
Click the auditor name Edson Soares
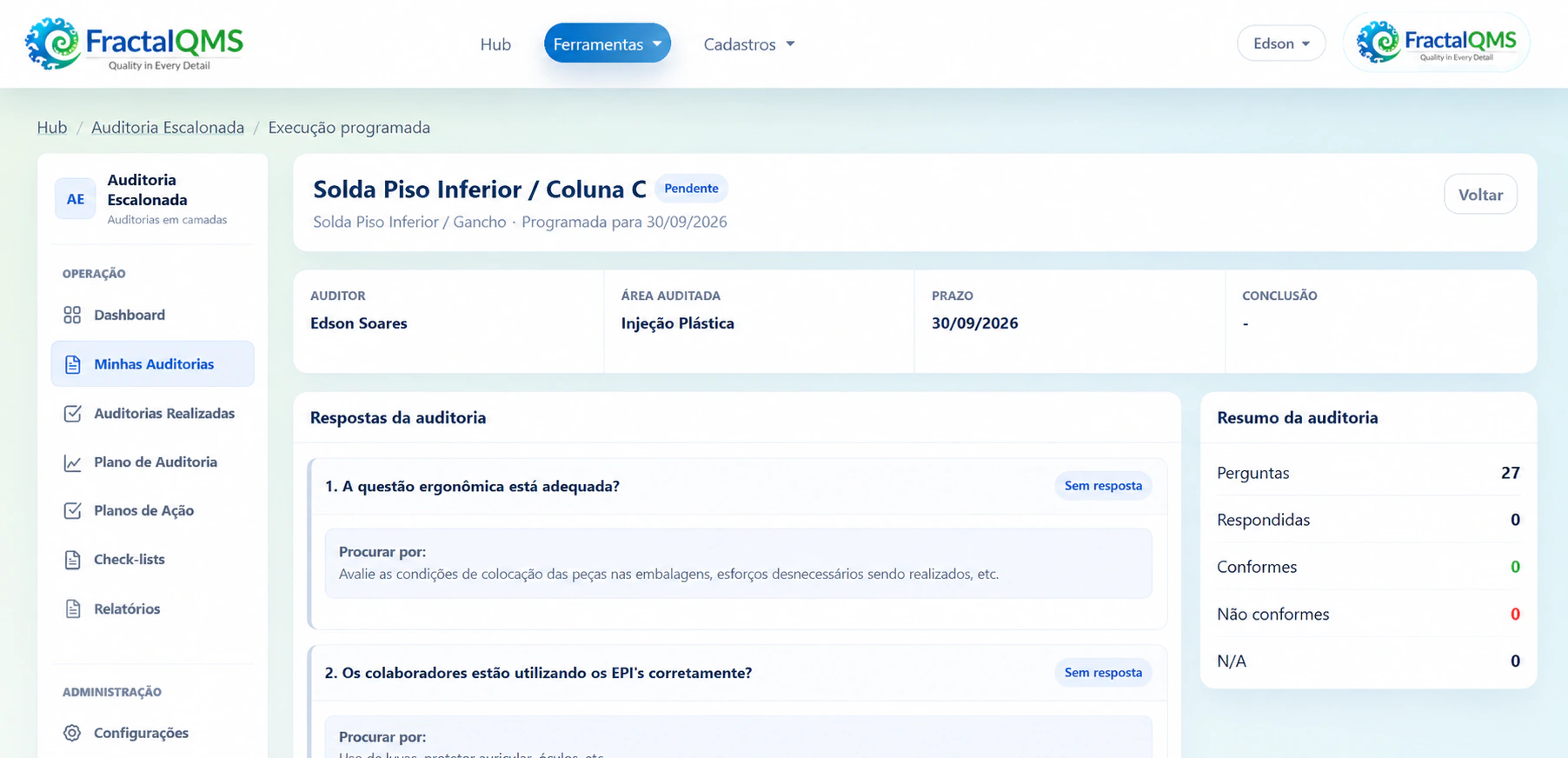click(x=359, y=323)
